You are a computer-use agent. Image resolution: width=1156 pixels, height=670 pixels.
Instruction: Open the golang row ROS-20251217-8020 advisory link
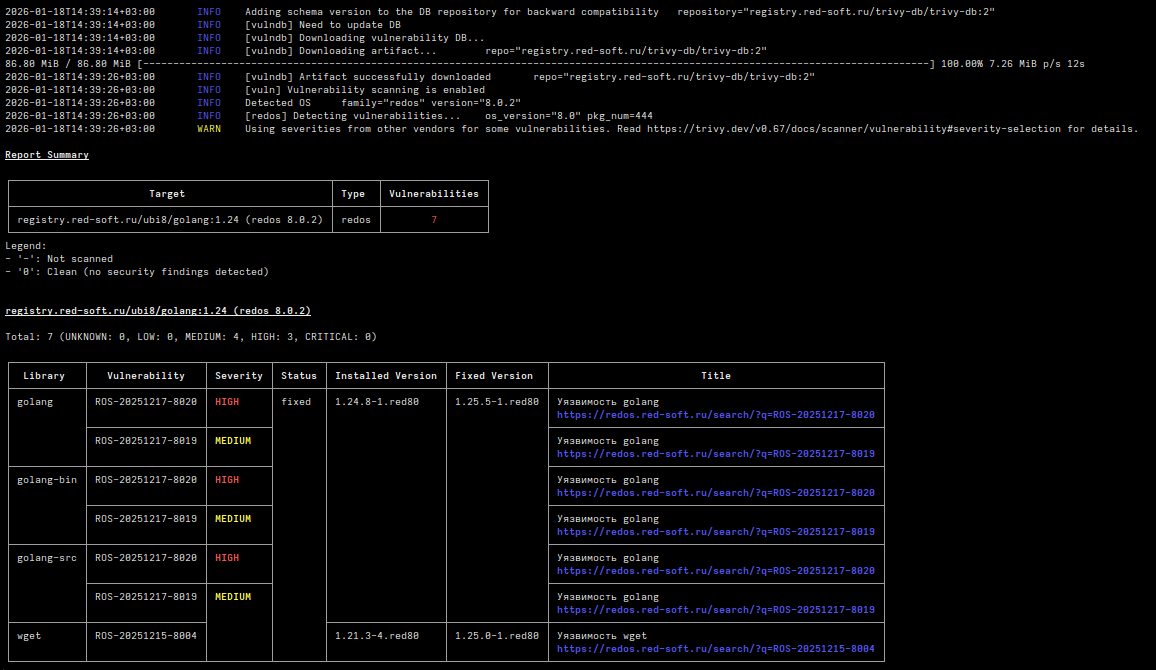tap(715, 415)
